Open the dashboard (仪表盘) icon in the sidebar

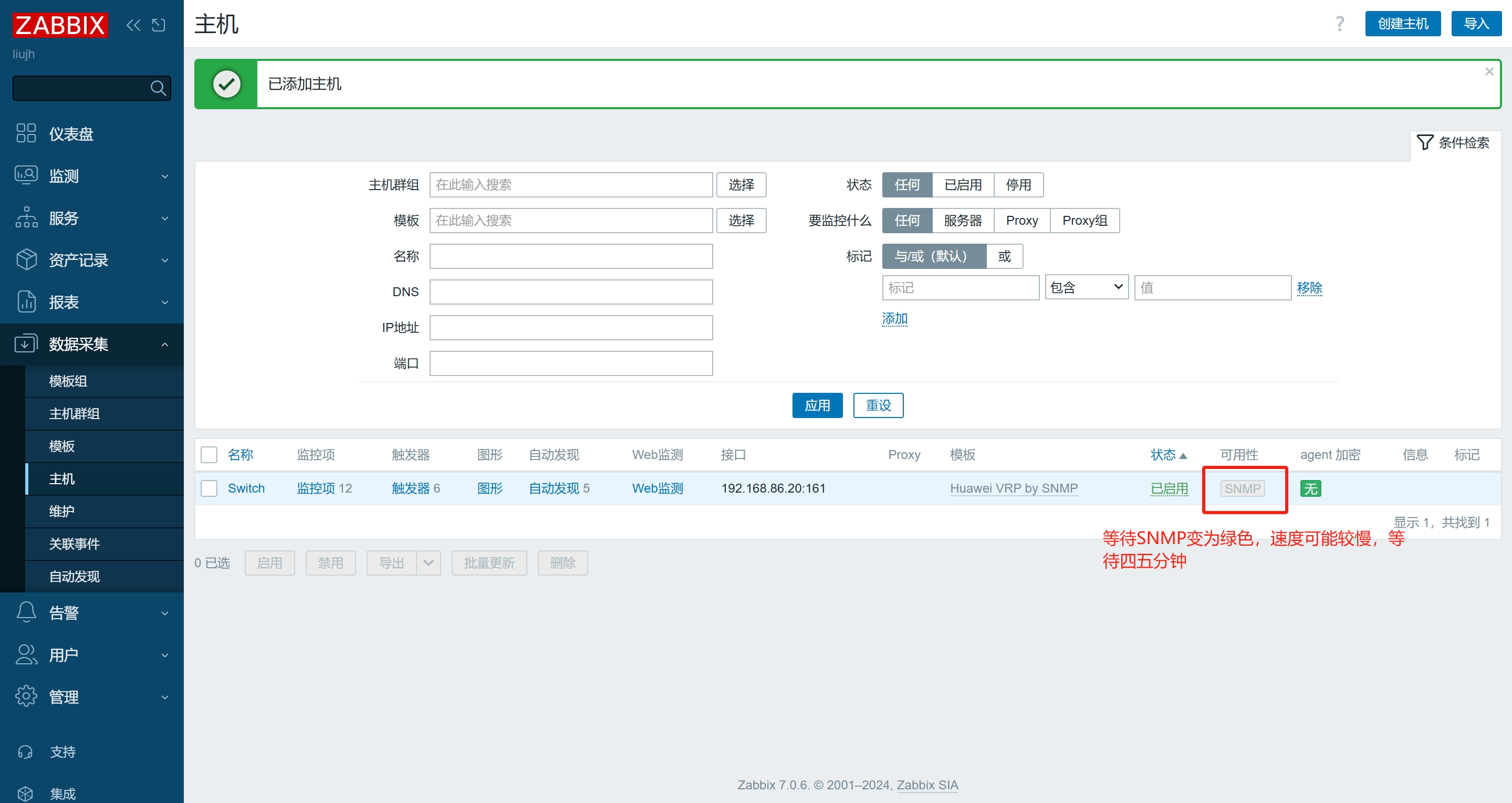[26, 133]
